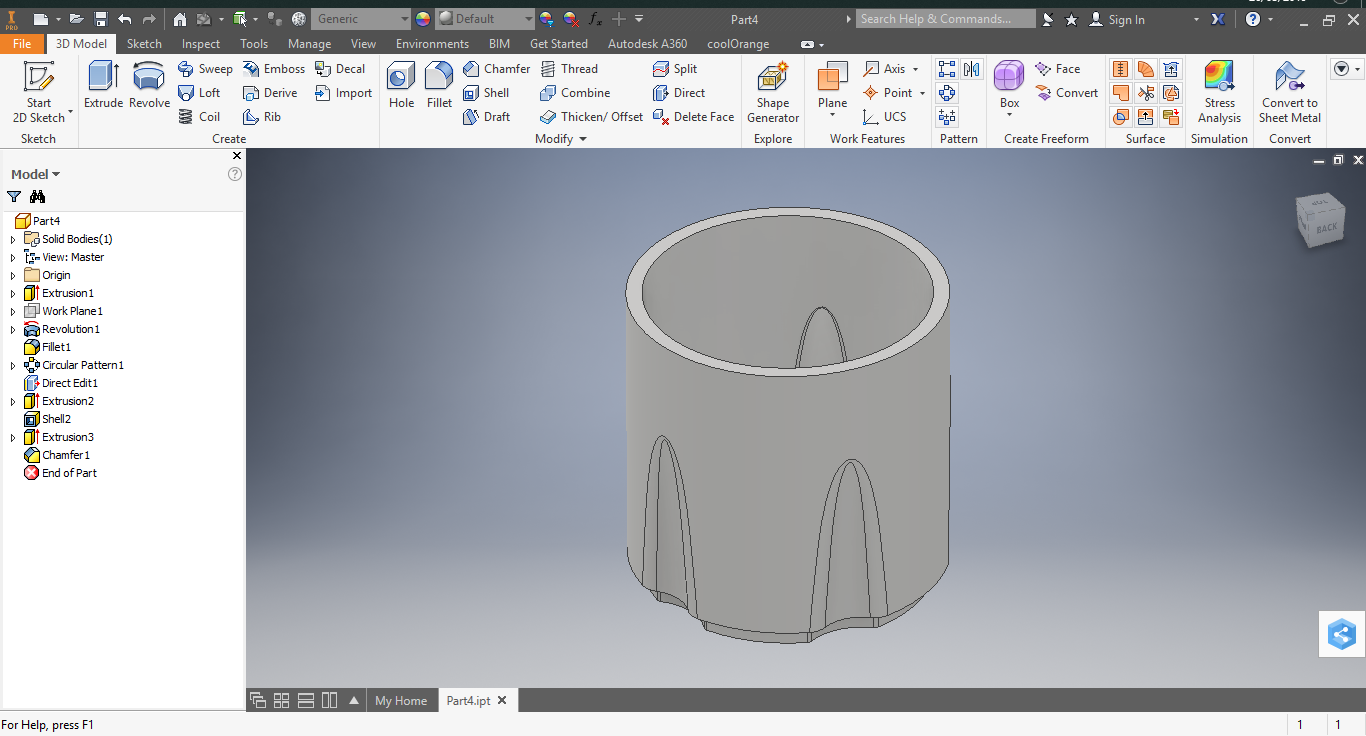Expand Solid Bodies in the model tree
The image size is (1366, 736).
[13, 238]
